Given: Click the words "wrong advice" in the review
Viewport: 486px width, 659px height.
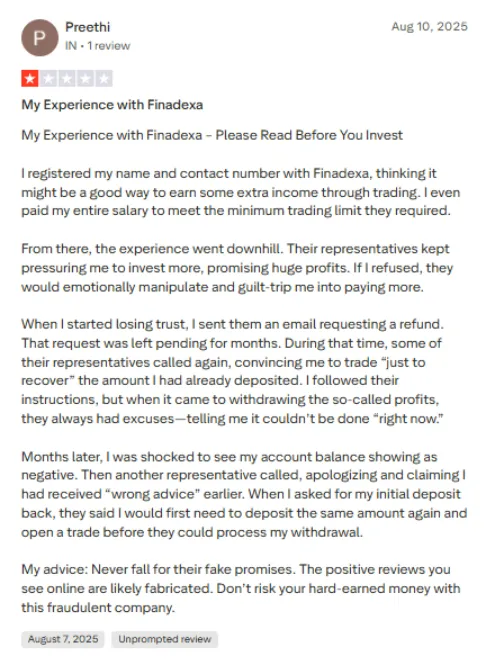Looking at the screenshot, I should (x=153, y=493).
